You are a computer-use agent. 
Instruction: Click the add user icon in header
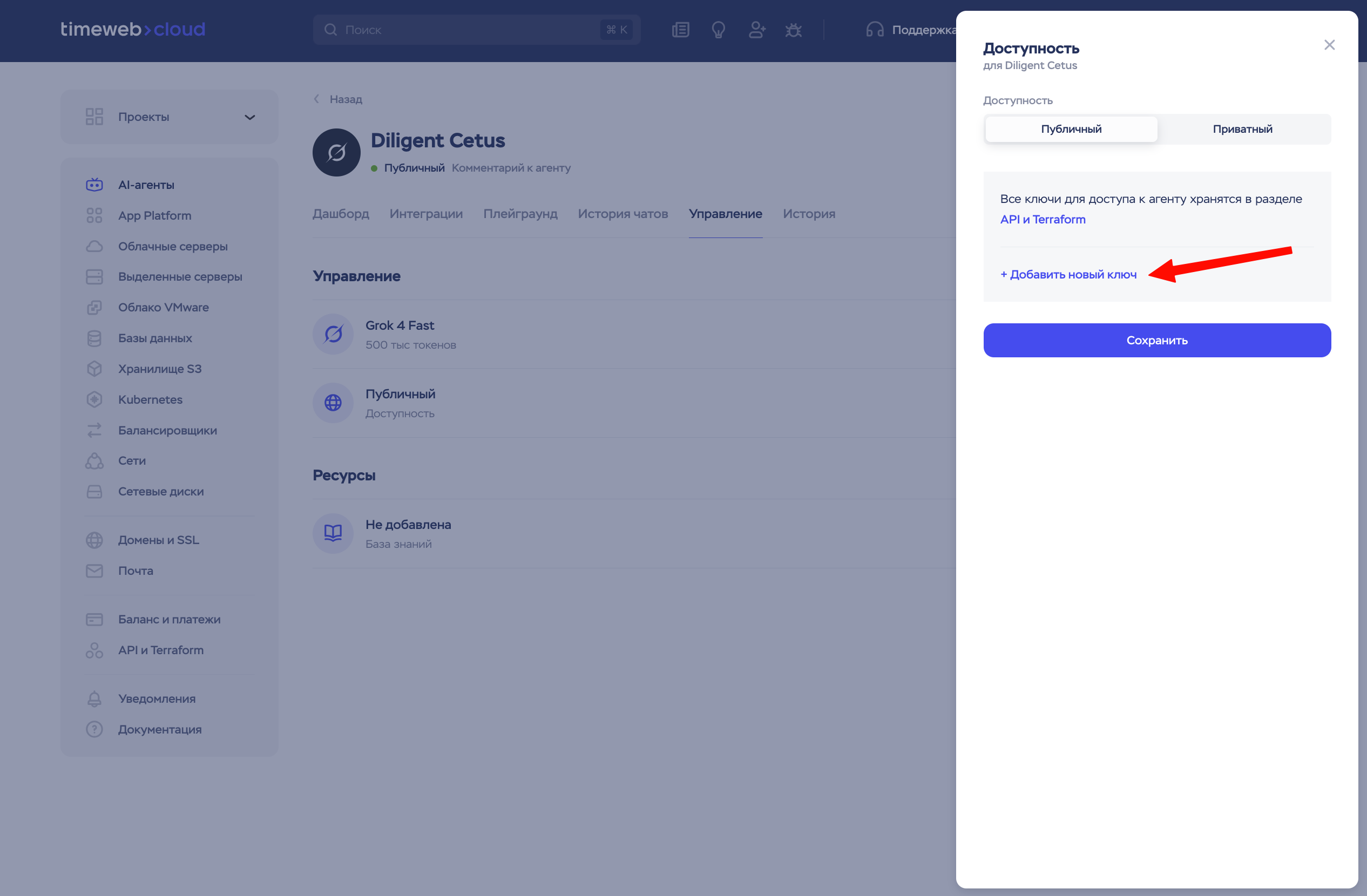(756, 30)
